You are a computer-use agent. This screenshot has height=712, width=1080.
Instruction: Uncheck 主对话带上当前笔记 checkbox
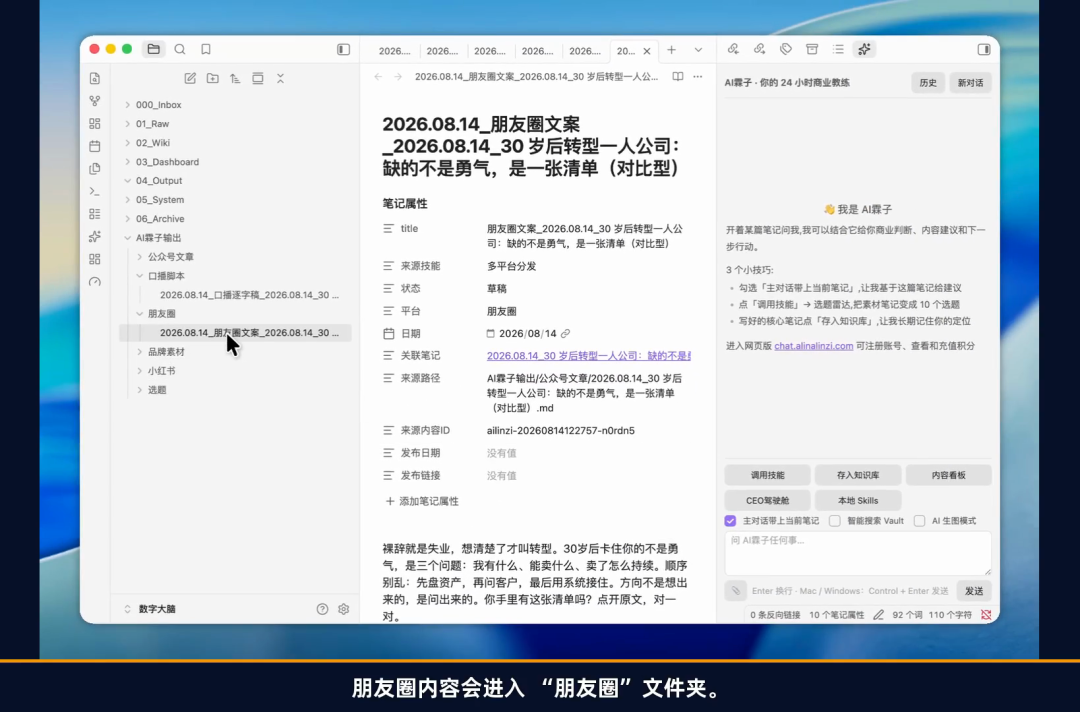[x=730, y=521]
